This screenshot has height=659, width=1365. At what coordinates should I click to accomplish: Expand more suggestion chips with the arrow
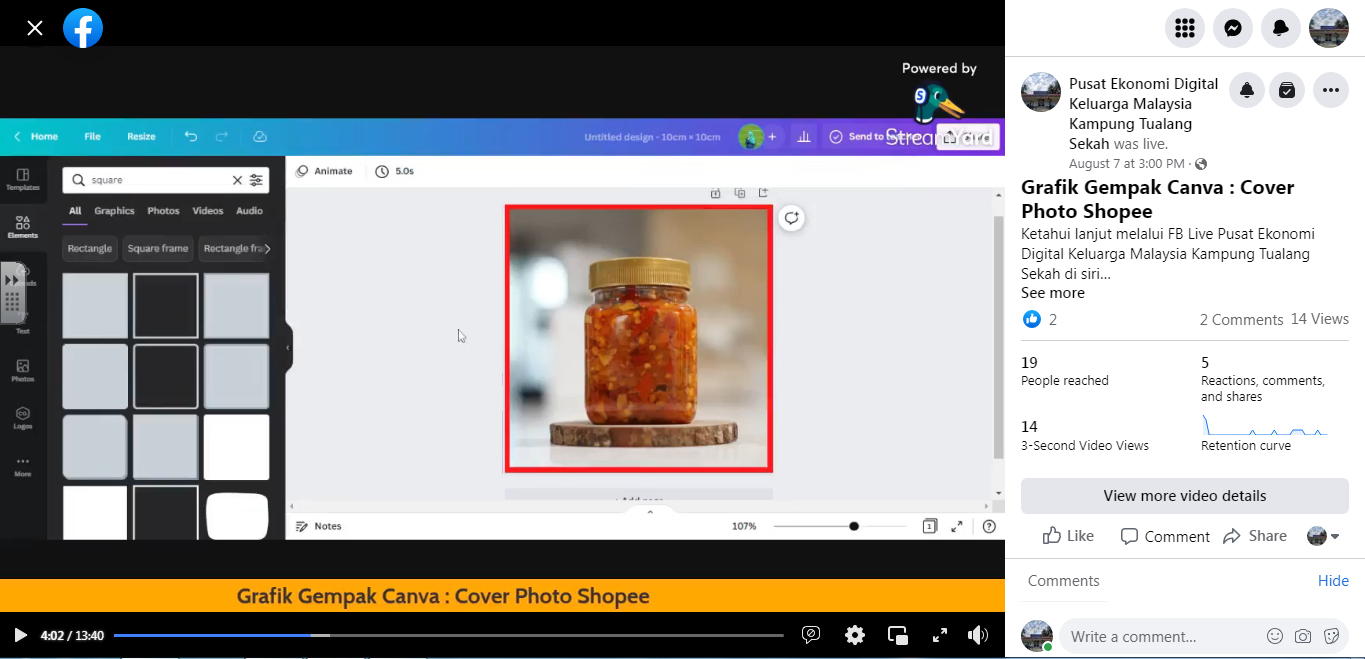click(x=267, y=248)
